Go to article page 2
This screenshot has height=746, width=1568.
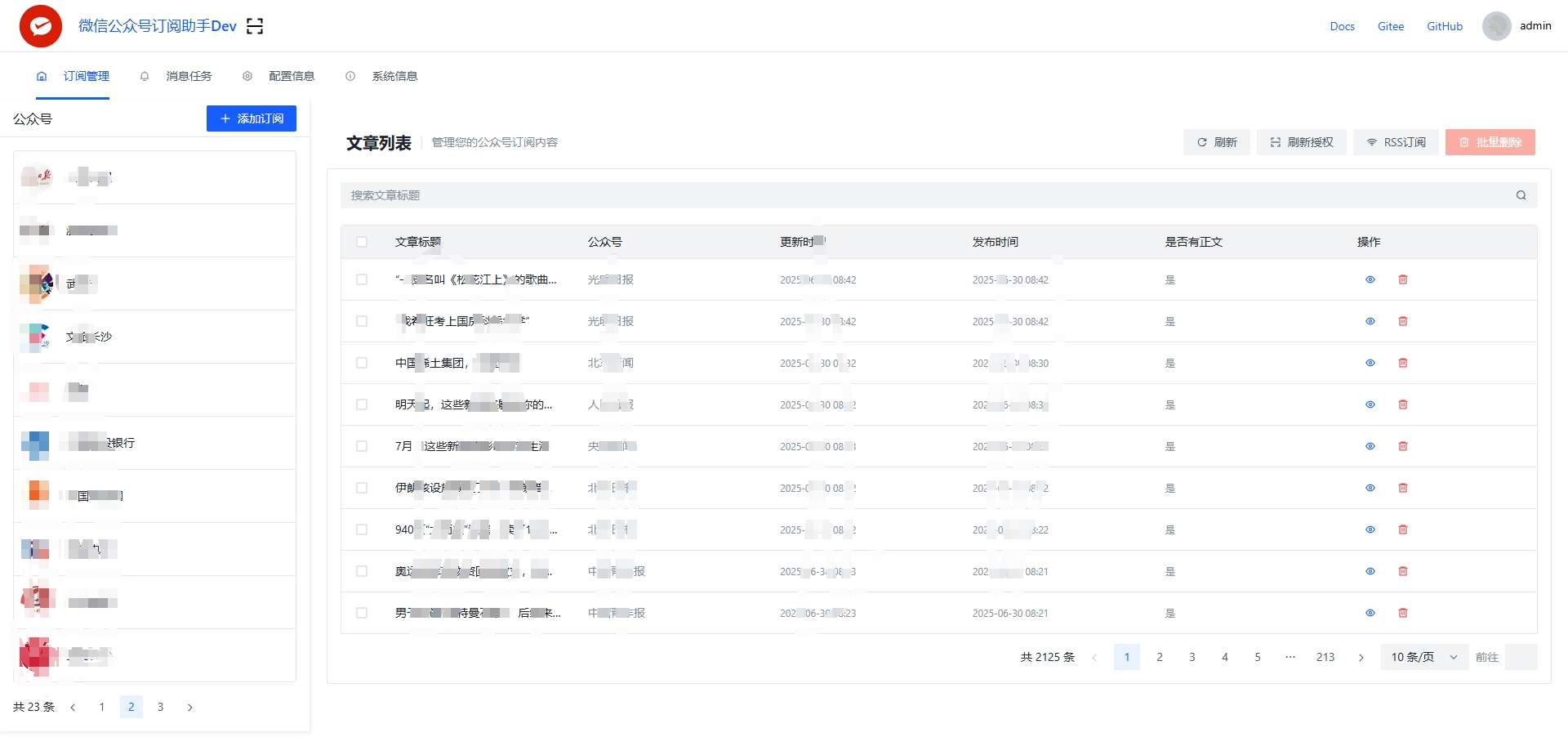(x=1160, y=657)
